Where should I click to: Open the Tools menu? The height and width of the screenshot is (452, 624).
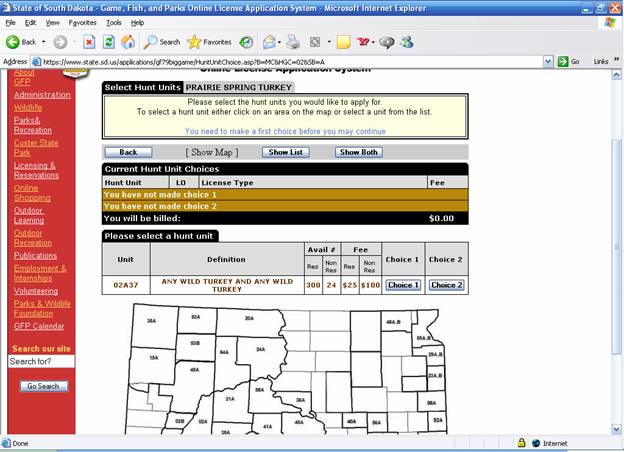pyautogui.click(x=114, y=23)
